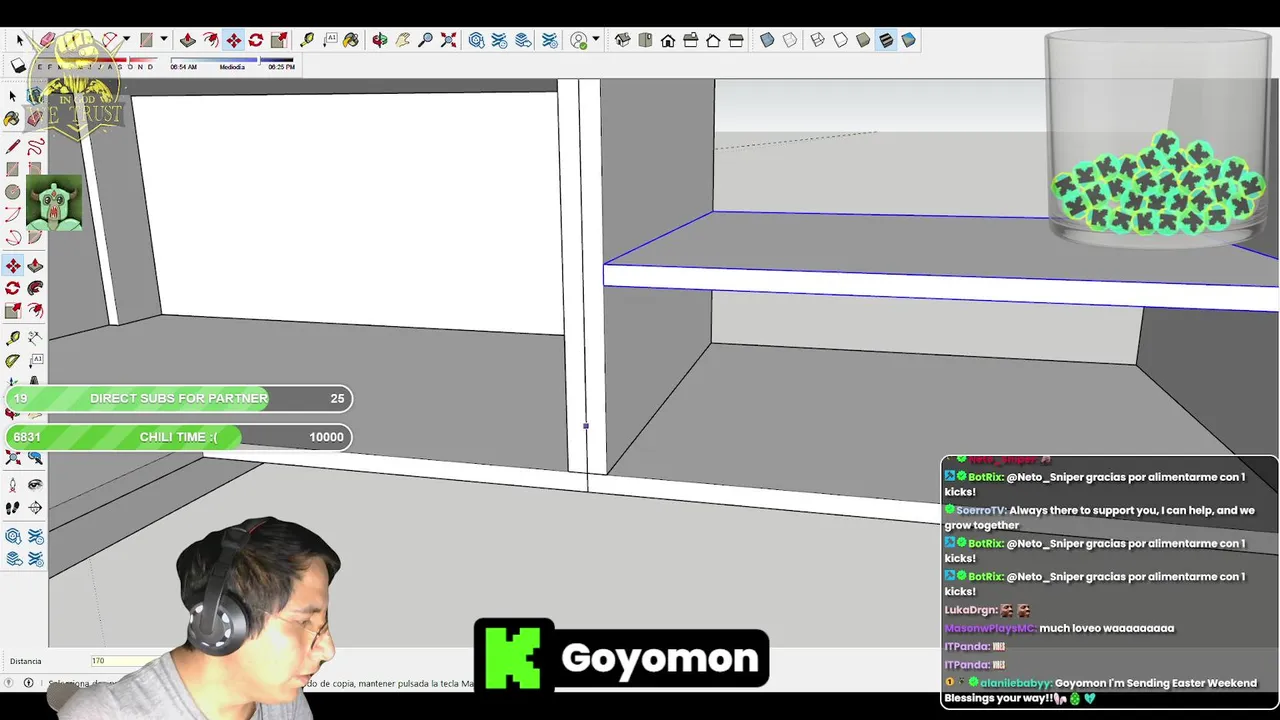Select the Pie tool in left toolbar
The width and height of the screenshot is (1280, 720).
35,237
